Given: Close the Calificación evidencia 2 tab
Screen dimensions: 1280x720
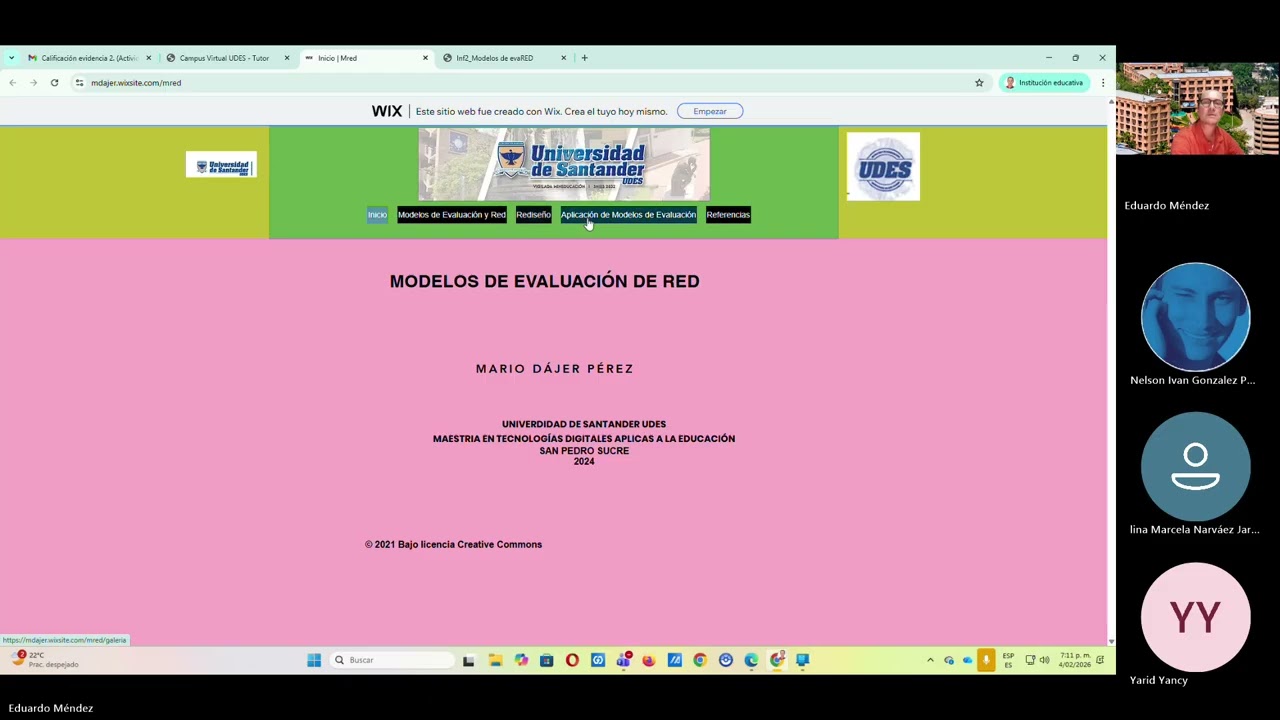Looking at the screenshot, I should coord(148,58).
